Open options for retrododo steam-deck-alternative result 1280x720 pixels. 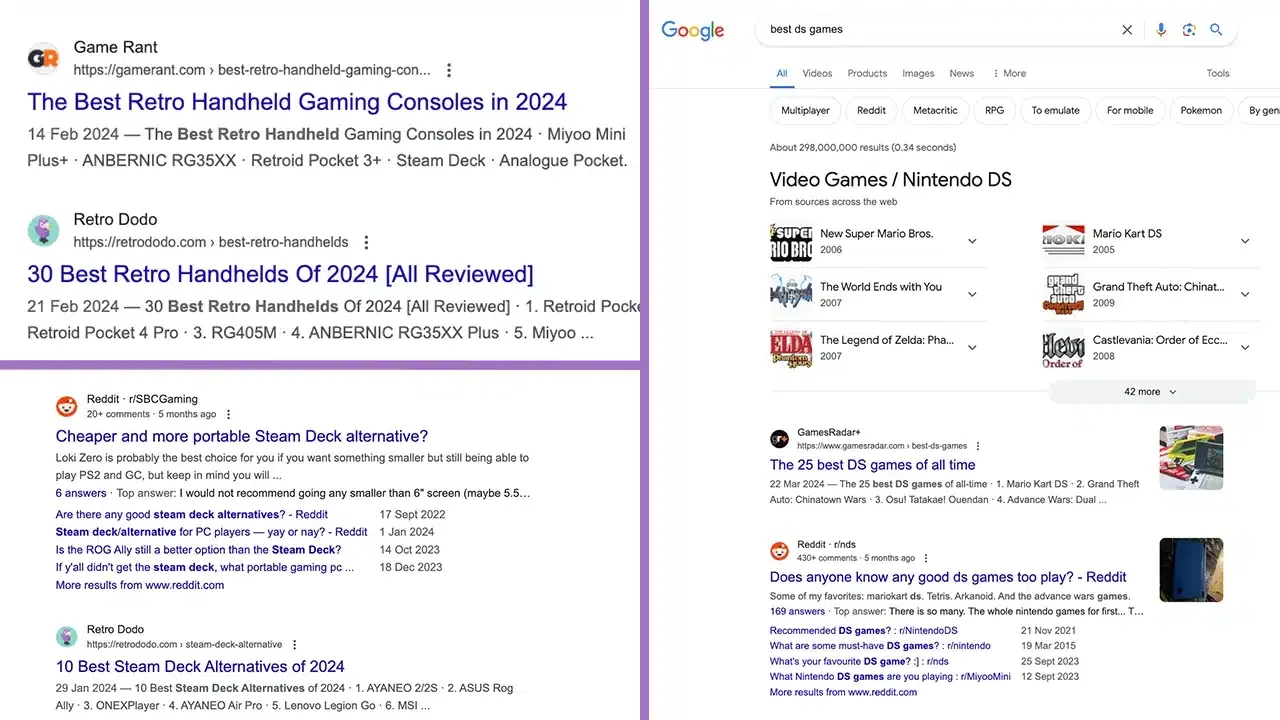click(x=294, y=645)
